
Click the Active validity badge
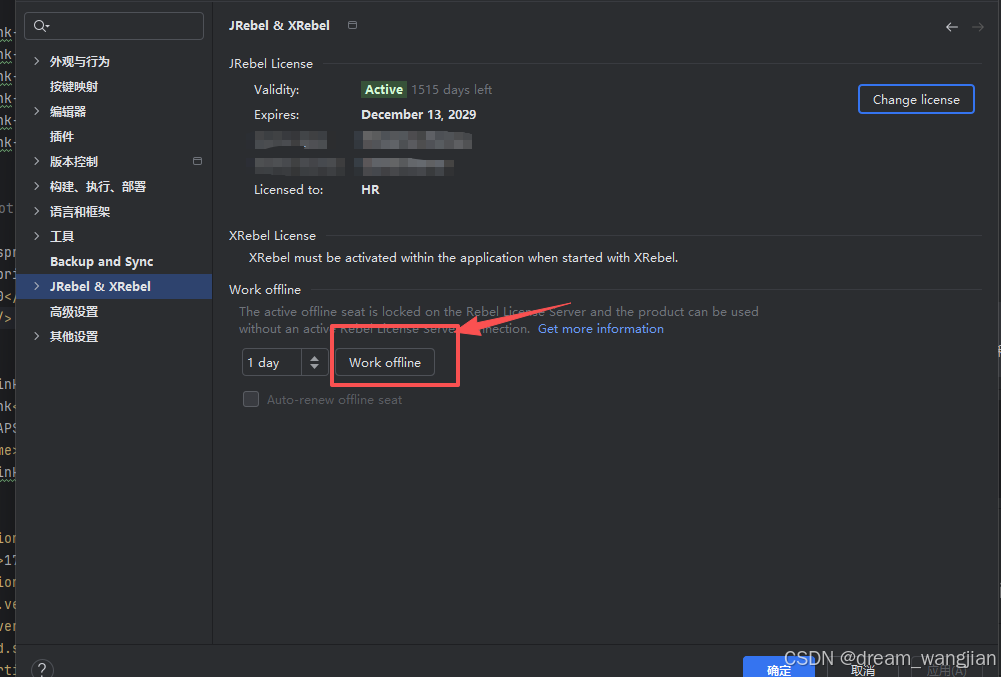[384, 89]
